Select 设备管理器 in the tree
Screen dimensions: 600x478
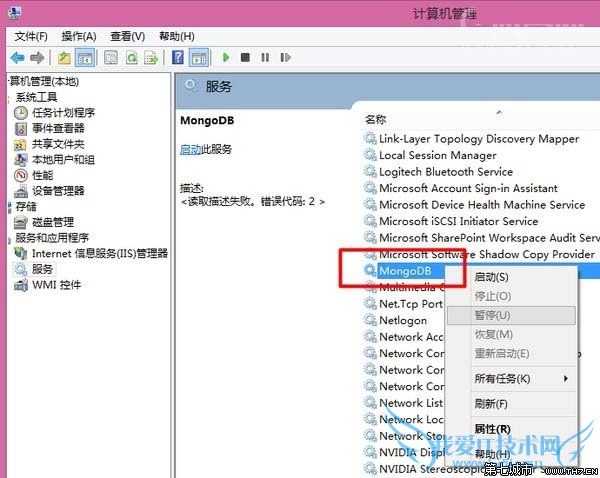click(x=58, y=191)
